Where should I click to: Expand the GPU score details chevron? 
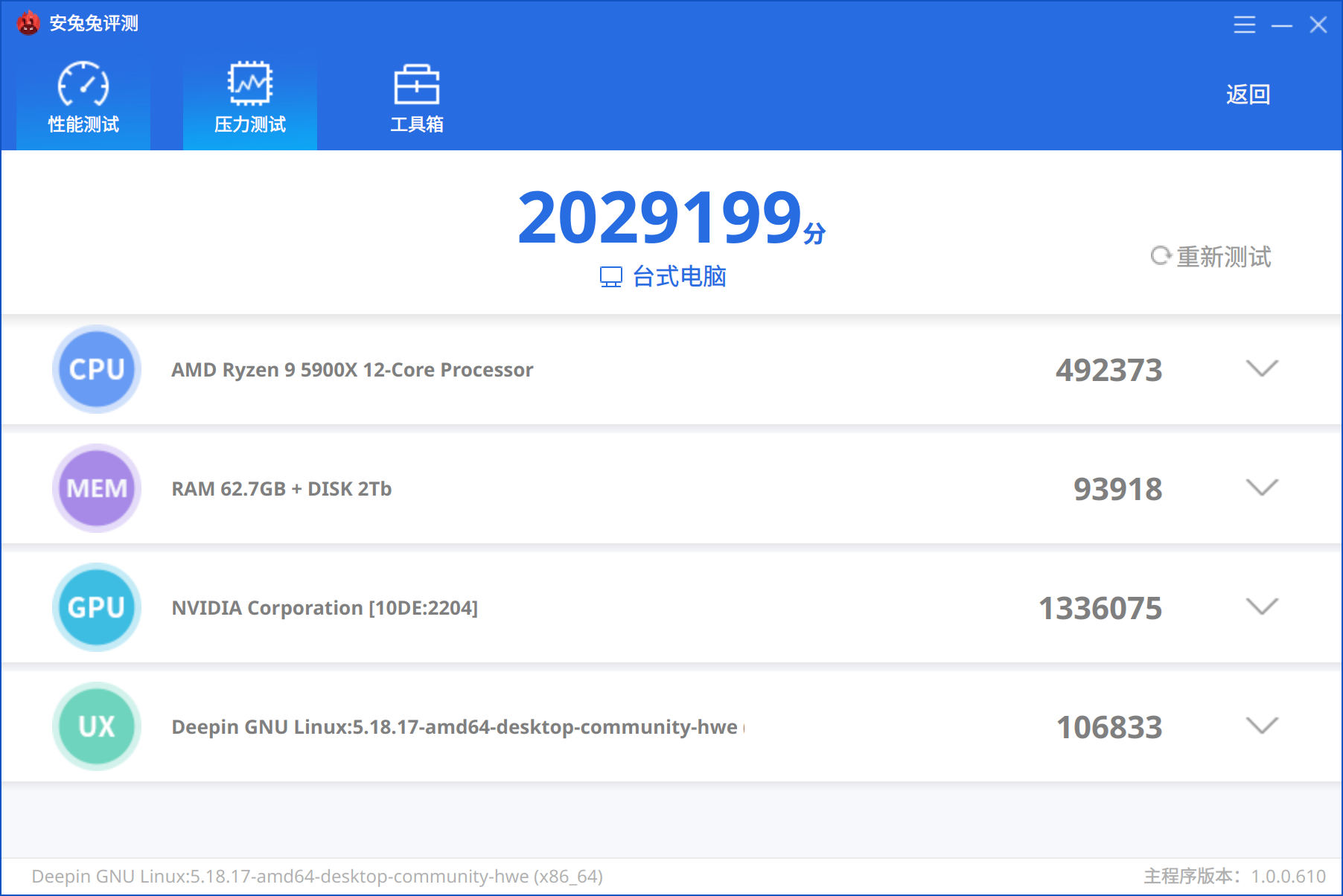pos(1262,607)
